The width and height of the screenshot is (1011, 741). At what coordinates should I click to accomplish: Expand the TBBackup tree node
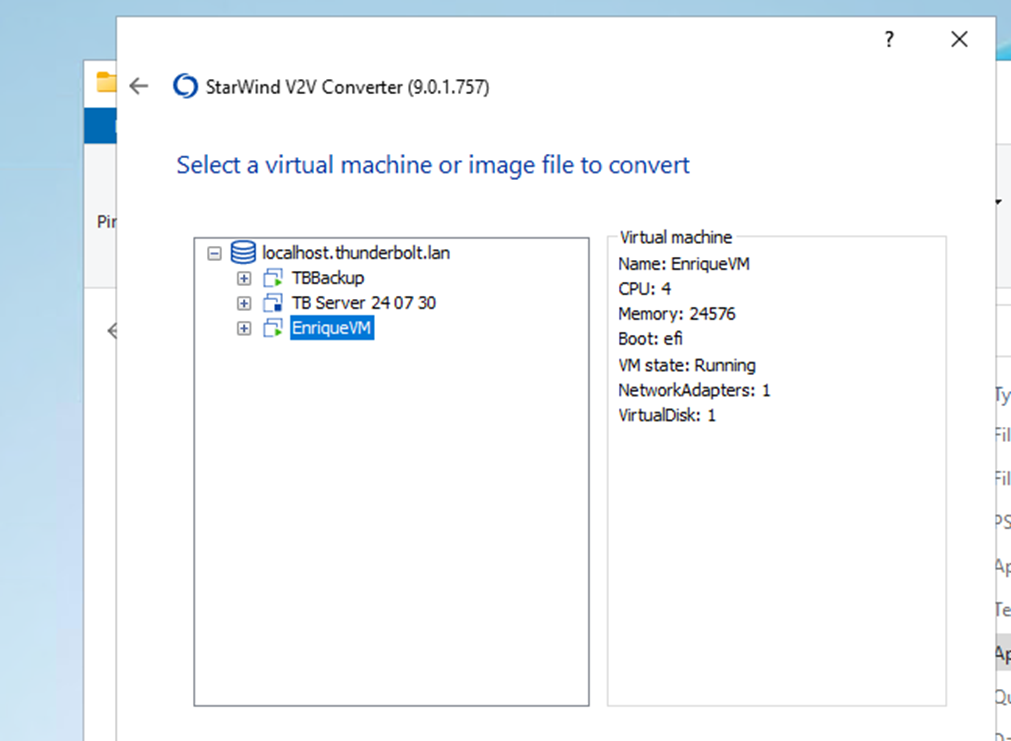pyautogui.click(x=244, y=278)
